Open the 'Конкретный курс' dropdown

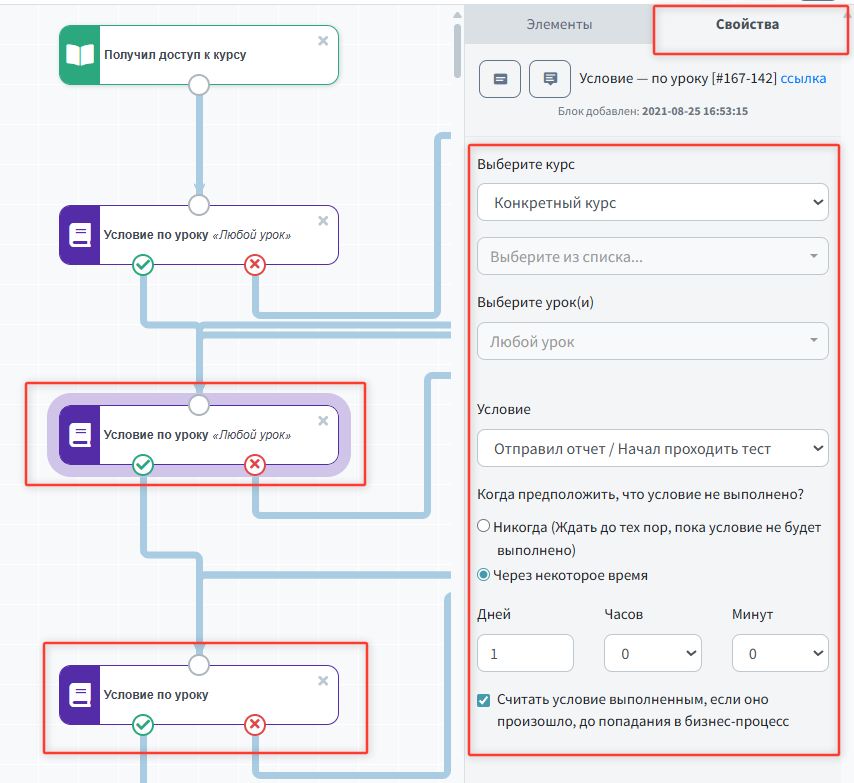point(652,203)
